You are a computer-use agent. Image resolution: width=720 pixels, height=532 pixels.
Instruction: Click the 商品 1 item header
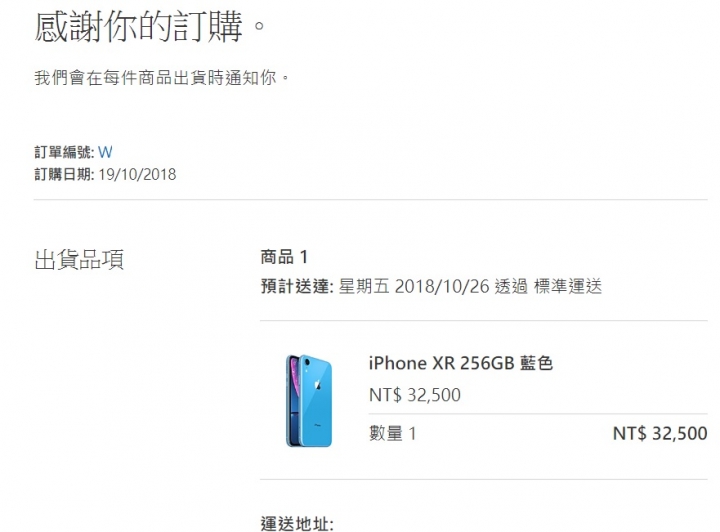click(284, 257)
